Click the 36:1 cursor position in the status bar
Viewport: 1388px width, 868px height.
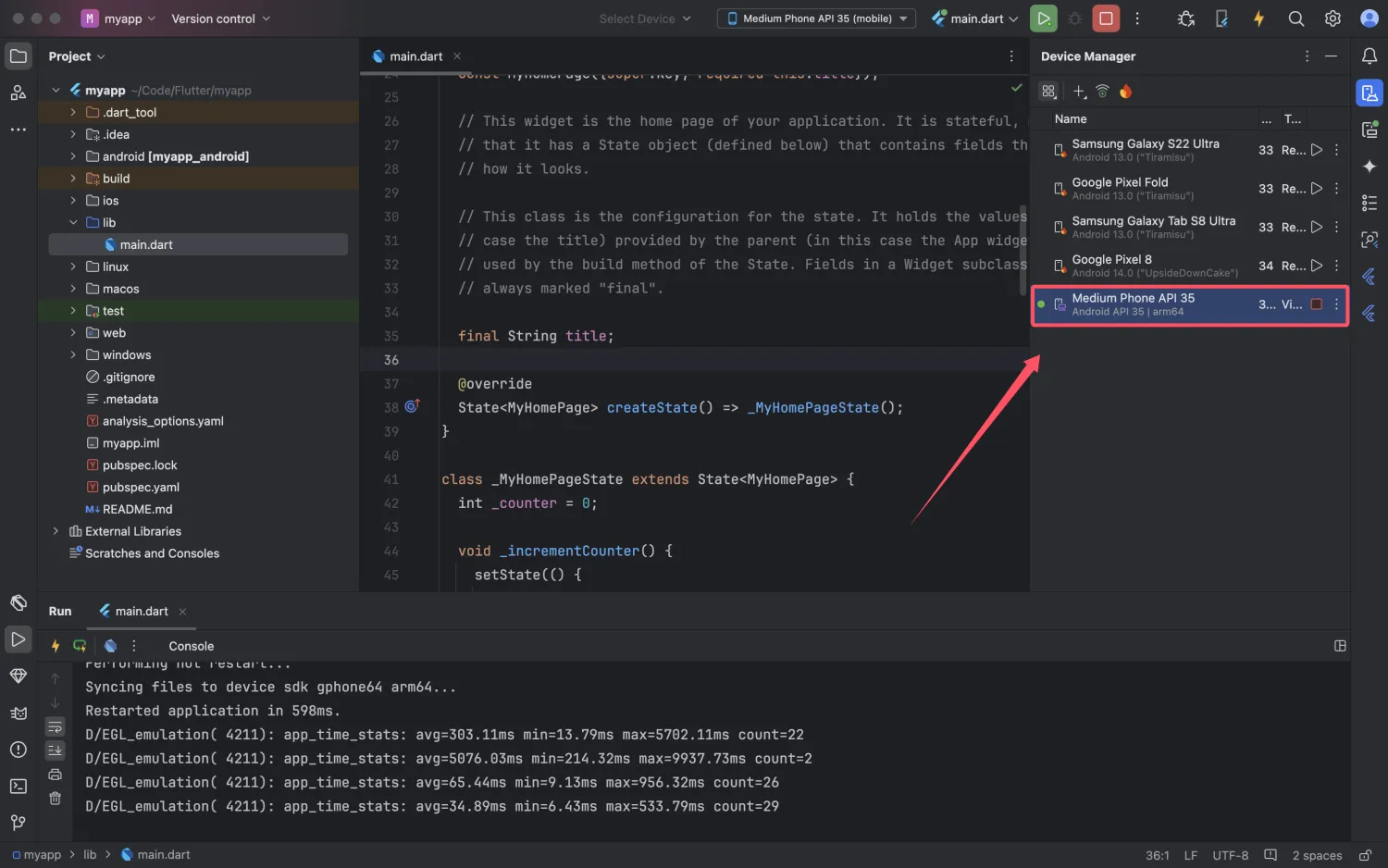(x=1158, y=856)
